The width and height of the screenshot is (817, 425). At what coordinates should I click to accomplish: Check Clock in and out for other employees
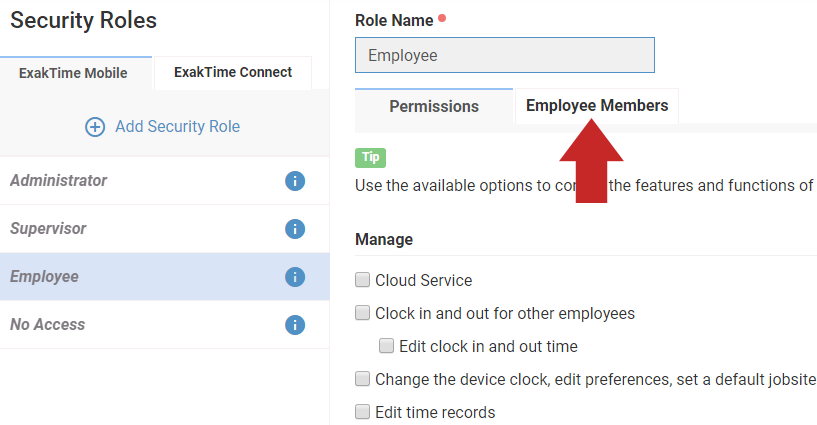tap(363, 312)
